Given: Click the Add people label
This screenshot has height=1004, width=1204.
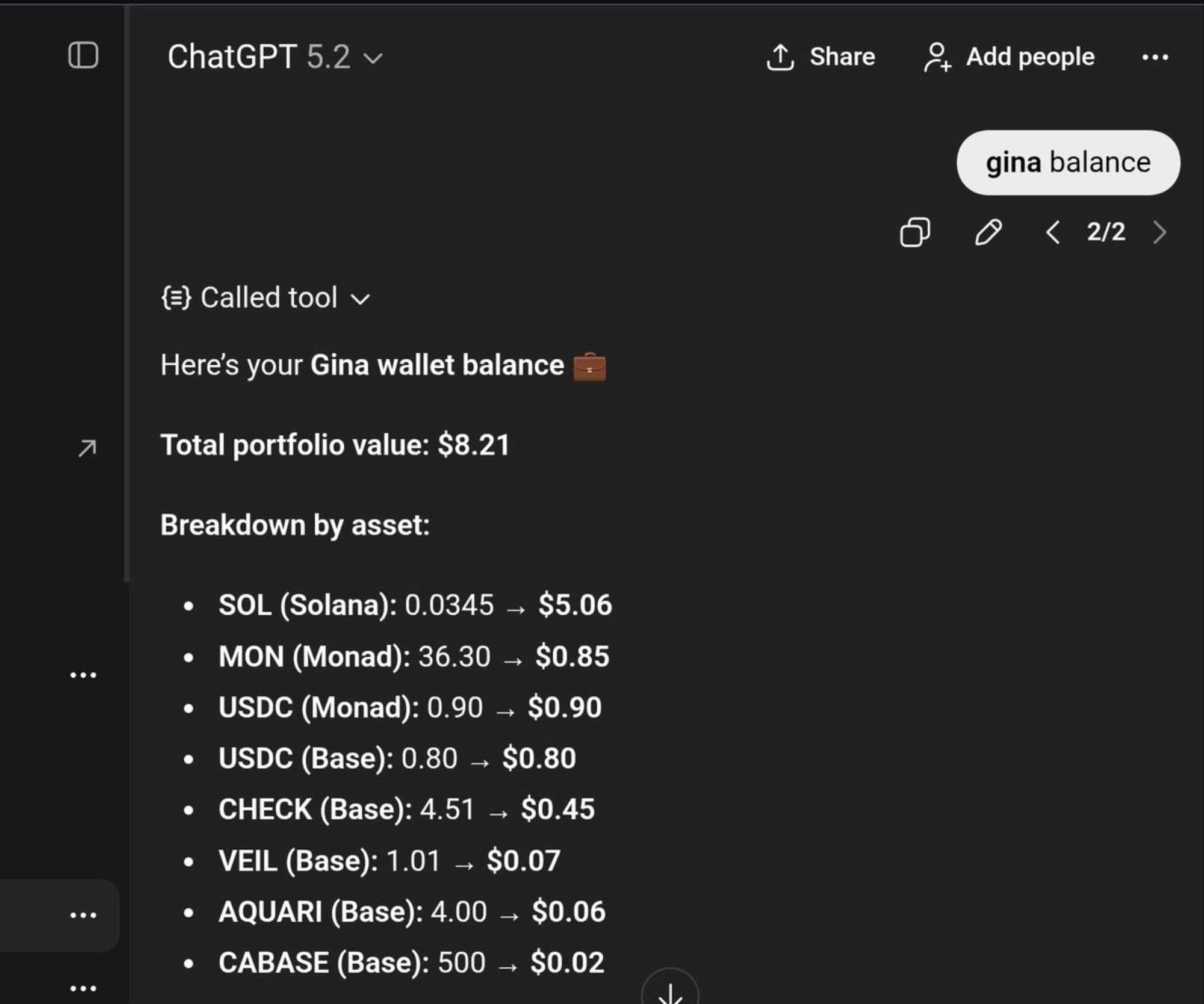Looking at the screenshot, I should coord(1030,57).
